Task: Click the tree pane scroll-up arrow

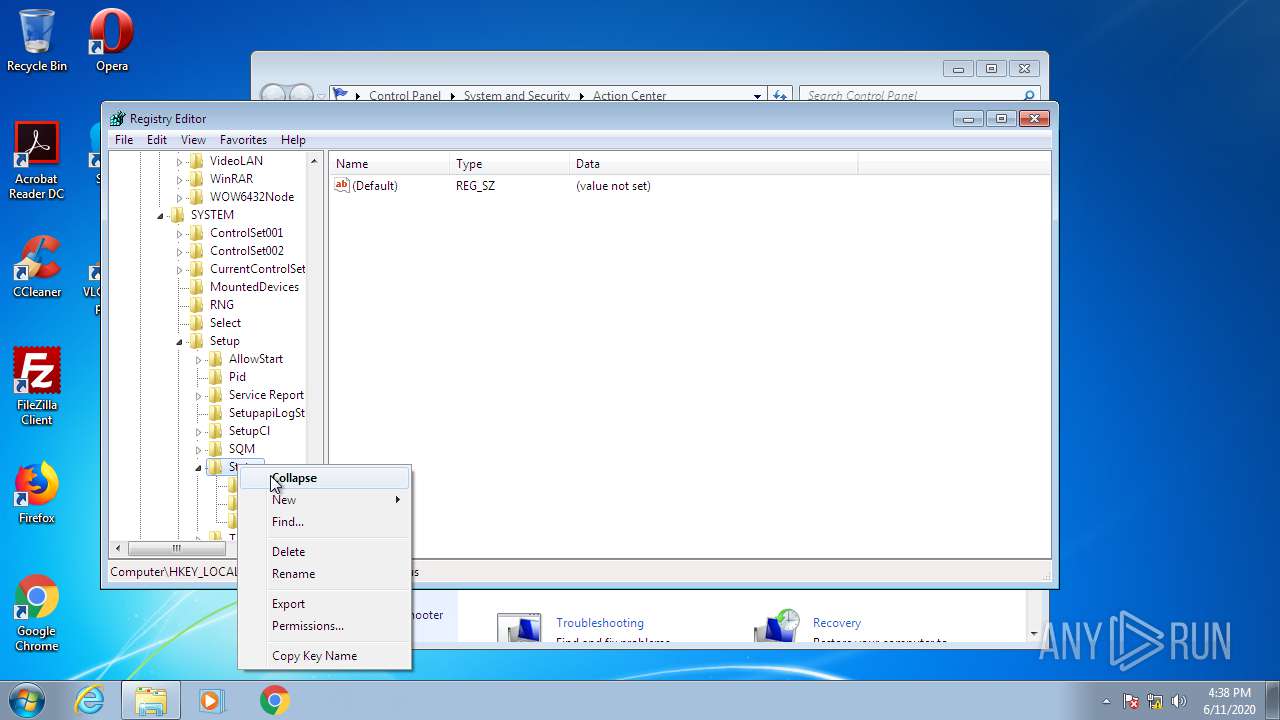Action: click(x=315, y=161)
